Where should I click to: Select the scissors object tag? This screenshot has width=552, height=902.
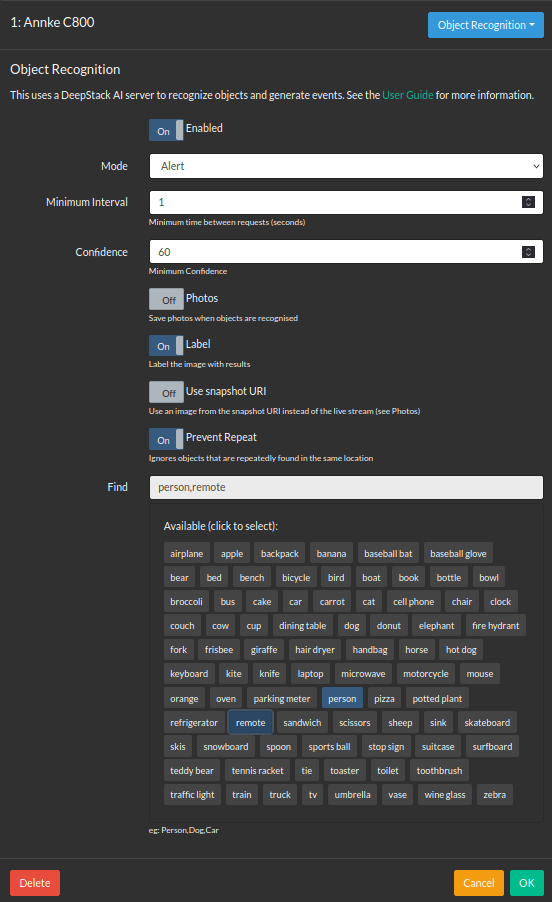coord(355,723)
